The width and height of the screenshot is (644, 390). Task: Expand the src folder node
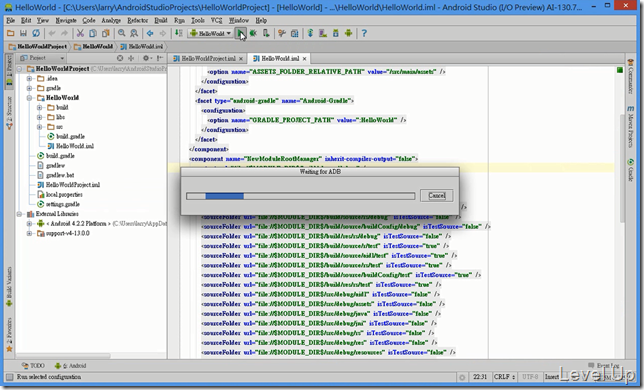(39, 127)
